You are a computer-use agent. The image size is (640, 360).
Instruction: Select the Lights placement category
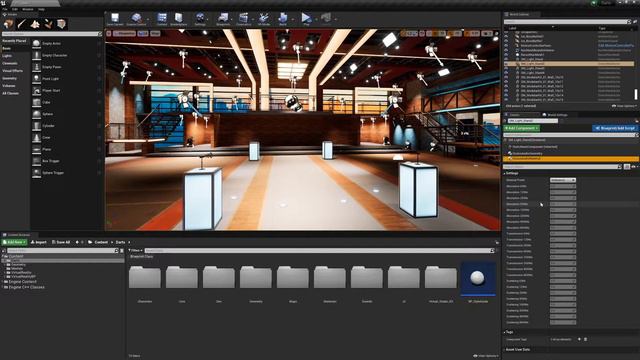(7, 56)
